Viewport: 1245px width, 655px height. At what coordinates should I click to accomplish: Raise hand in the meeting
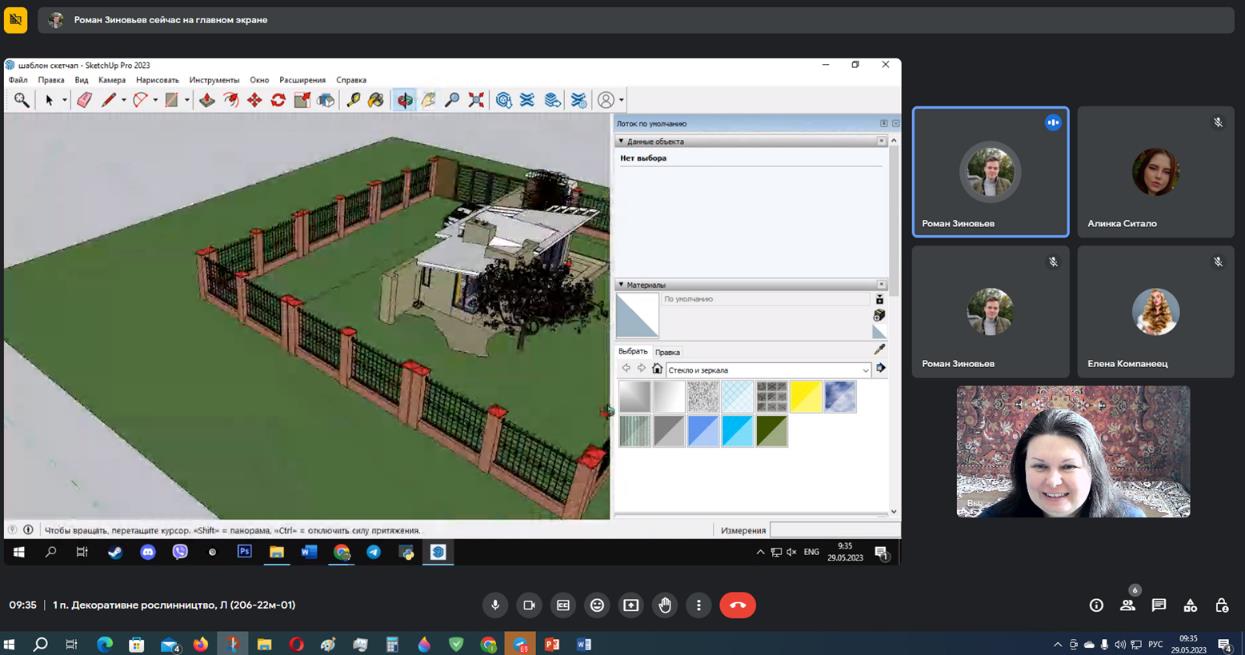pos(665,605)
